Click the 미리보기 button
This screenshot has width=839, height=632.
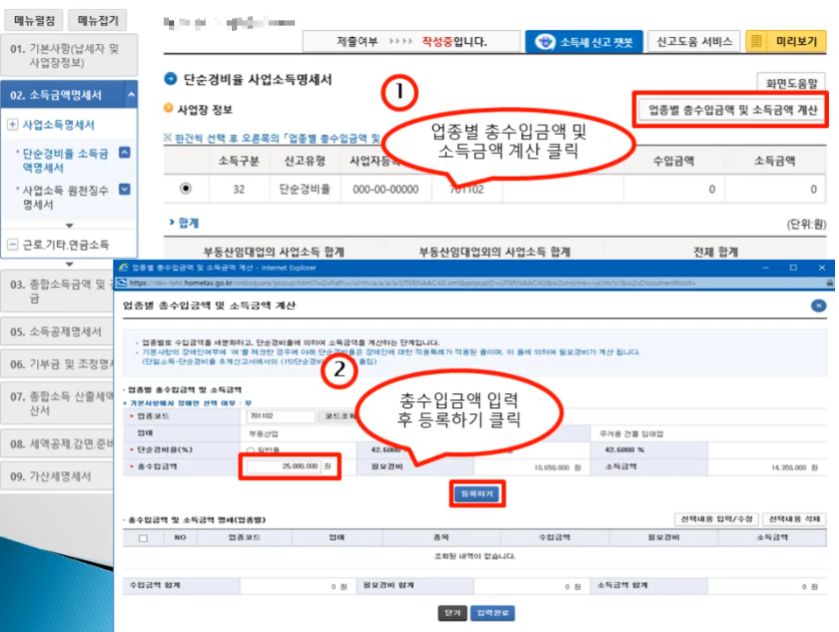786,41
